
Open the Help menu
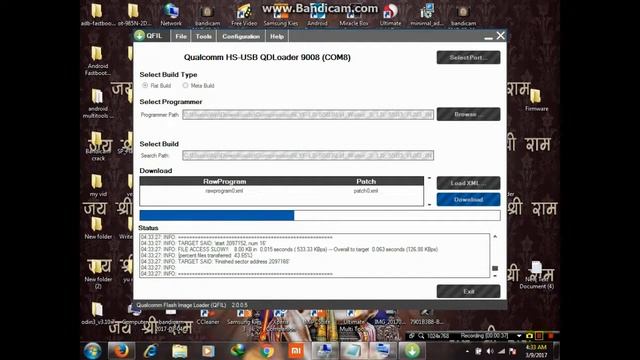(277, 36)
